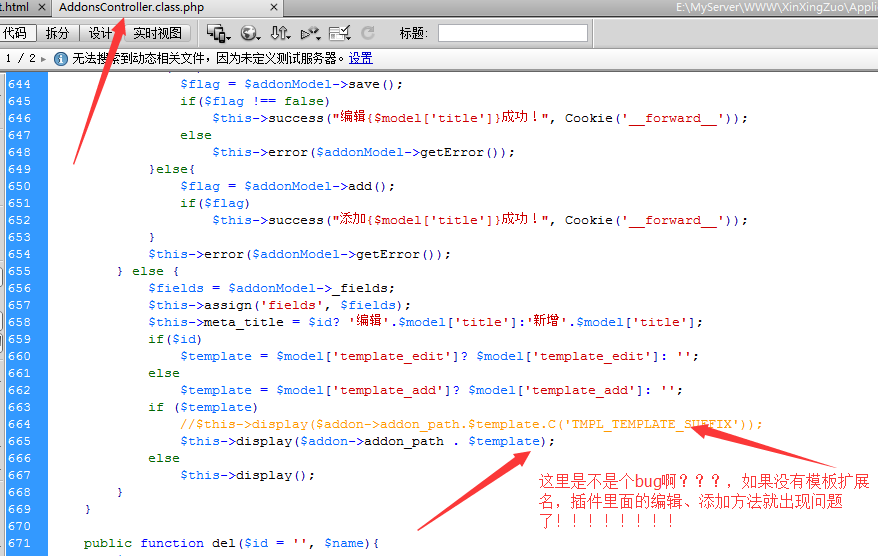Click inside the 标题 title input field
Viewport: 878px width, 556px height.
click(512, 34)
